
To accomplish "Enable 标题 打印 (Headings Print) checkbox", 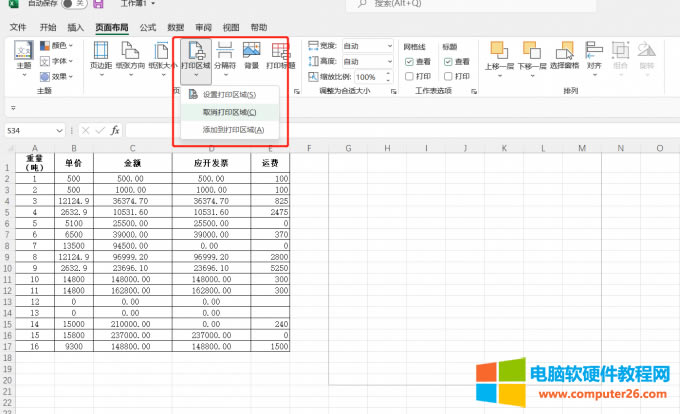I will tap(447, 76).
